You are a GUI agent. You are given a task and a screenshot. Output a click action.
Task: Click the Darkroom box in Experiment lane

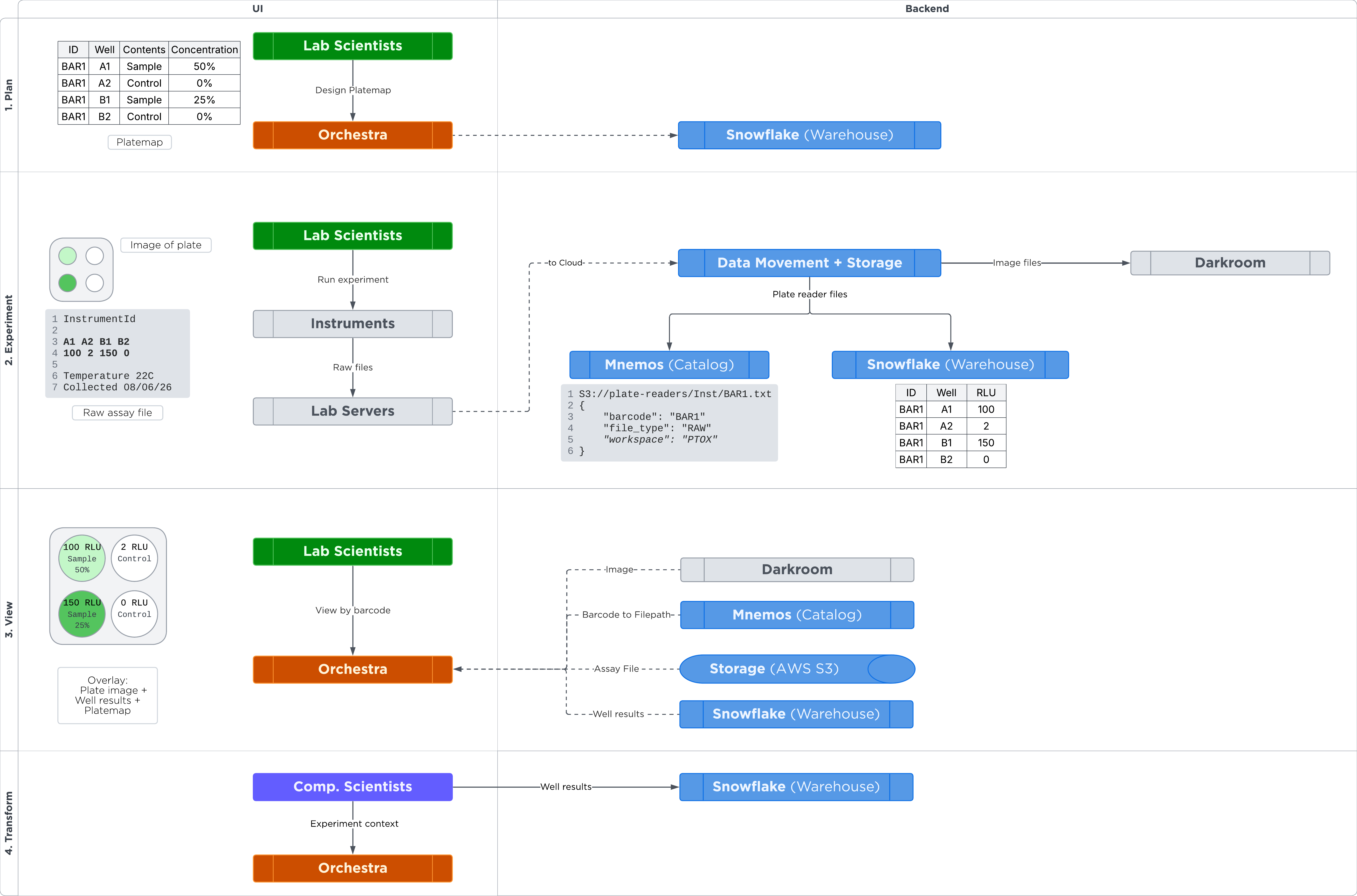click(1230, 263)
